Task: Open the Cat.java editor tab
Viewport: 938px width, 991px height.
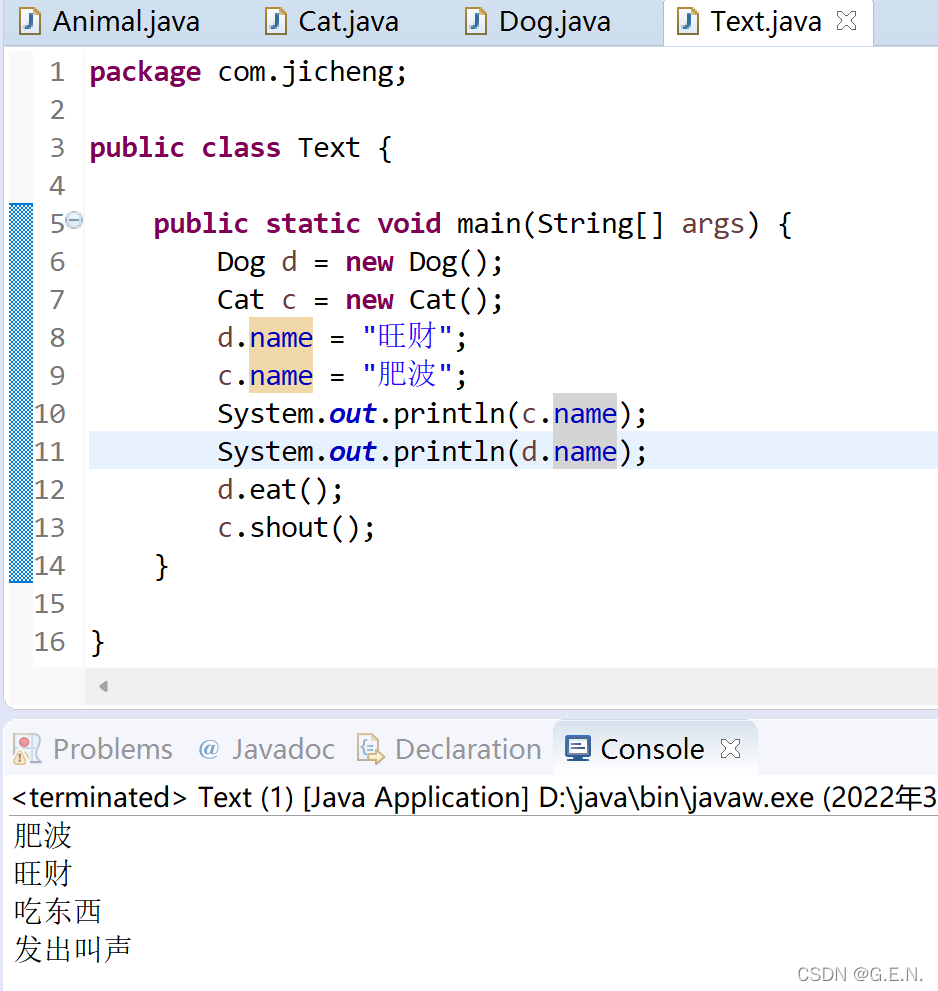Action: point(332,22)
